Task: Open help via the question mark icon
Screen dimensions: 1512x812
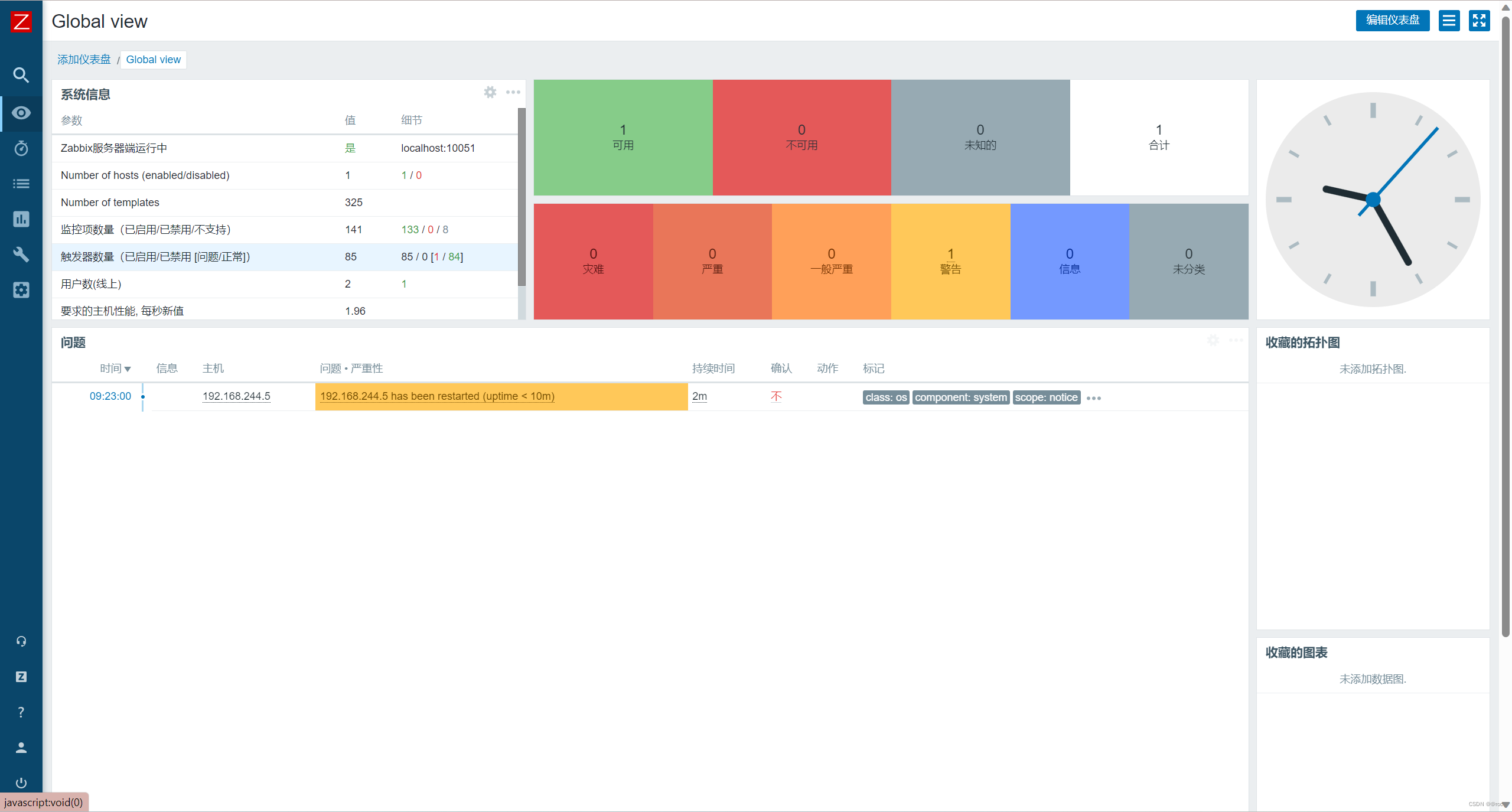Action: (x=21, y=712)
